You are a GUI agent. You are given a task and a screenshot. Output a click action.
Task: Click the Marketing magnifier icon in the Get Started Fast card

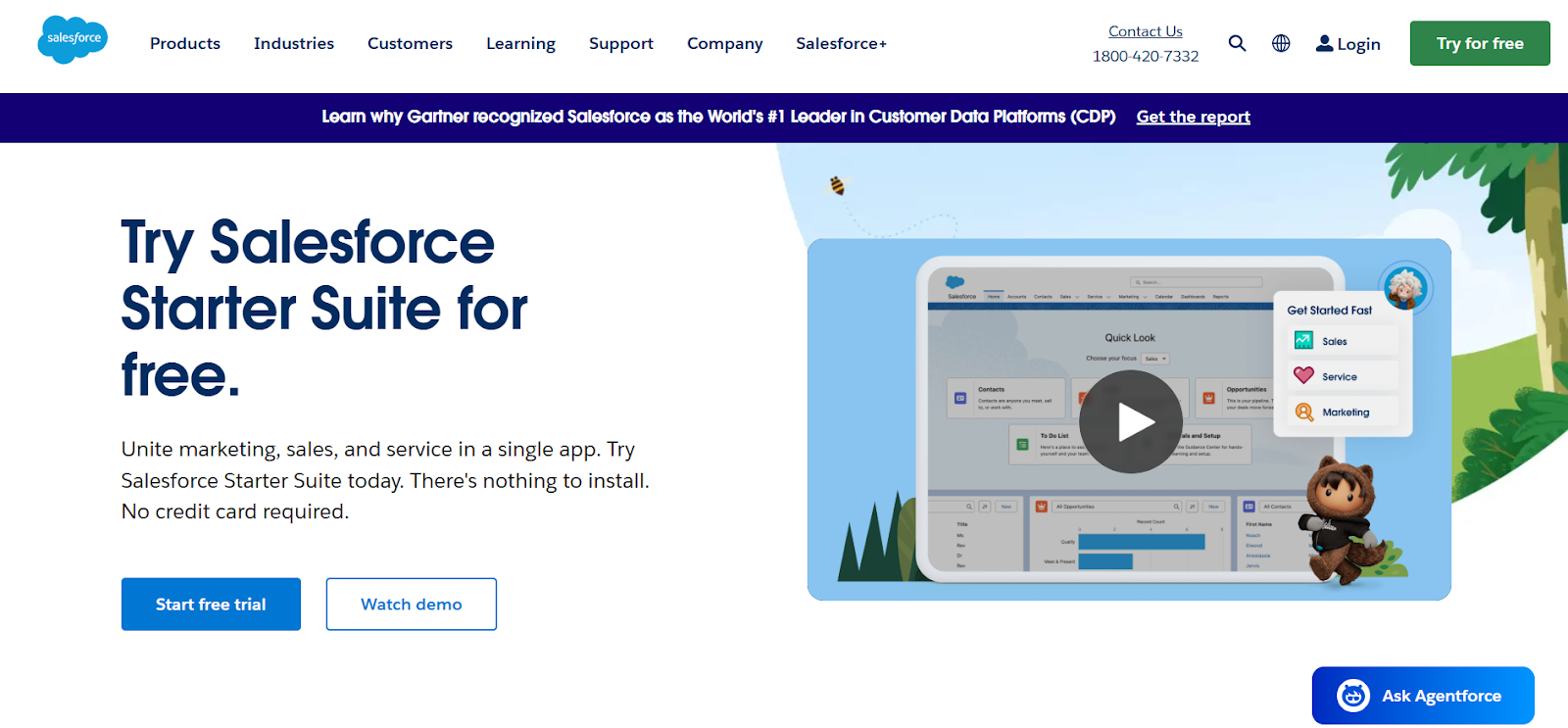1303,412
